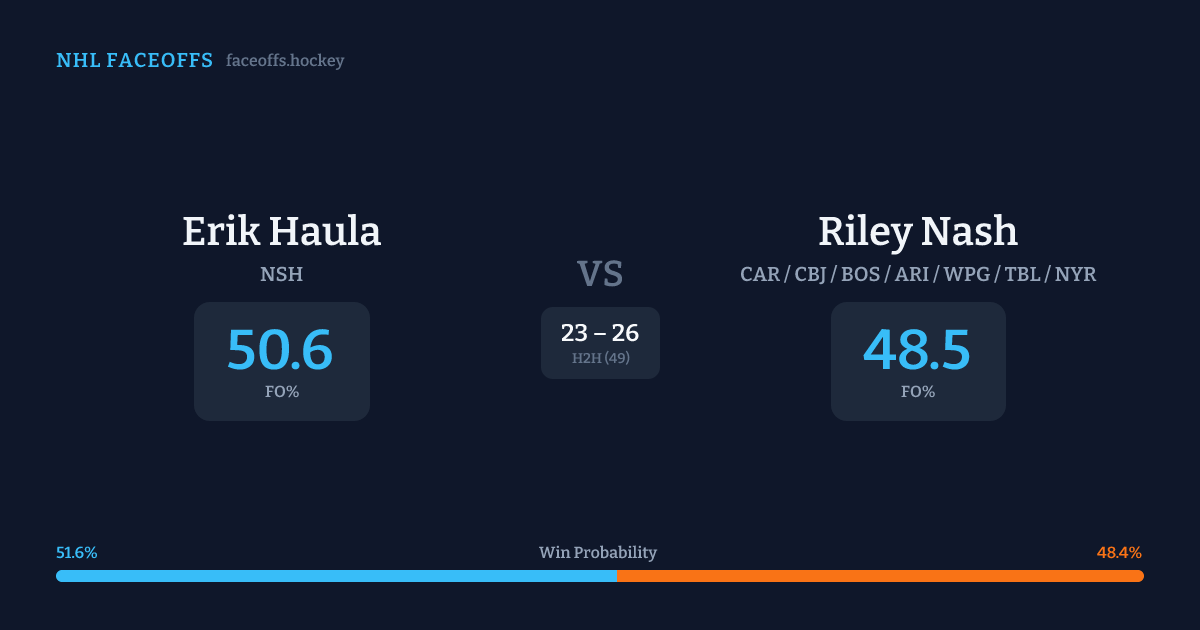This screenshot has width=1200, height=630.
Task: Select the Riley Nash player name
Action: point(918,231)
